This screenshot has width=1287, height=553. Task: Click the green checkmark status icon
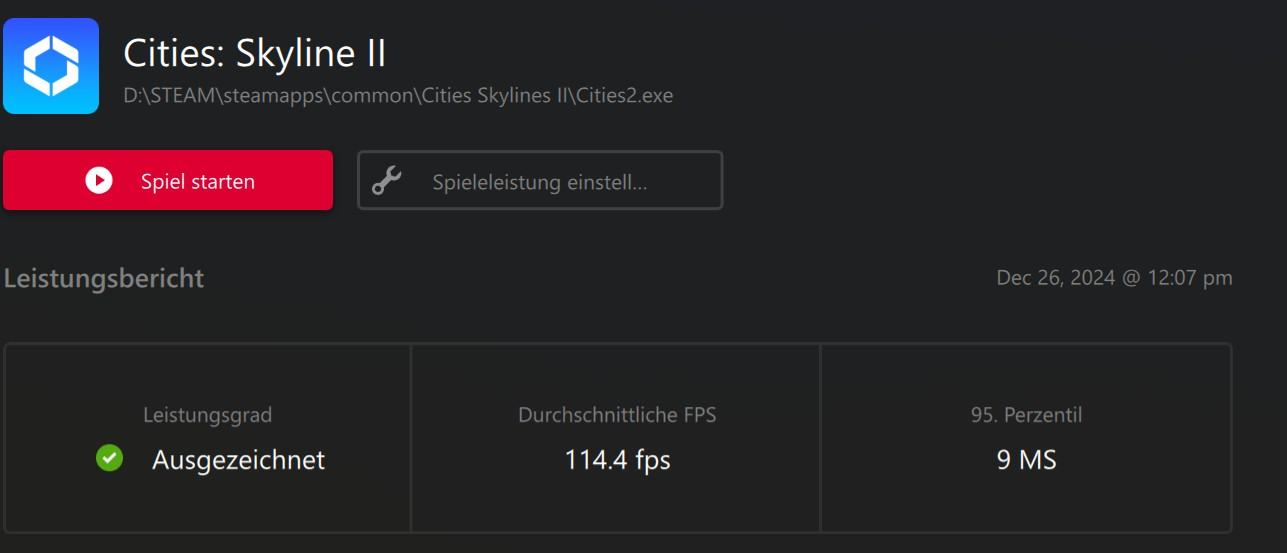point(109,459)
